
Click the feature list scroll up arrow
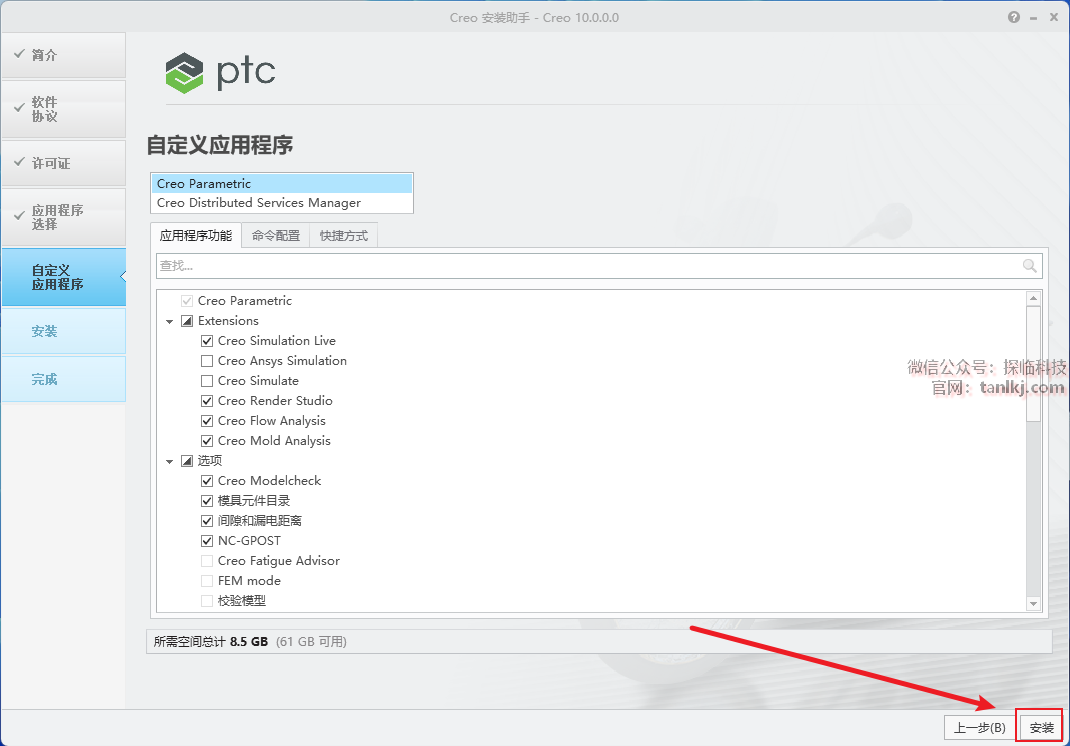1033,298
